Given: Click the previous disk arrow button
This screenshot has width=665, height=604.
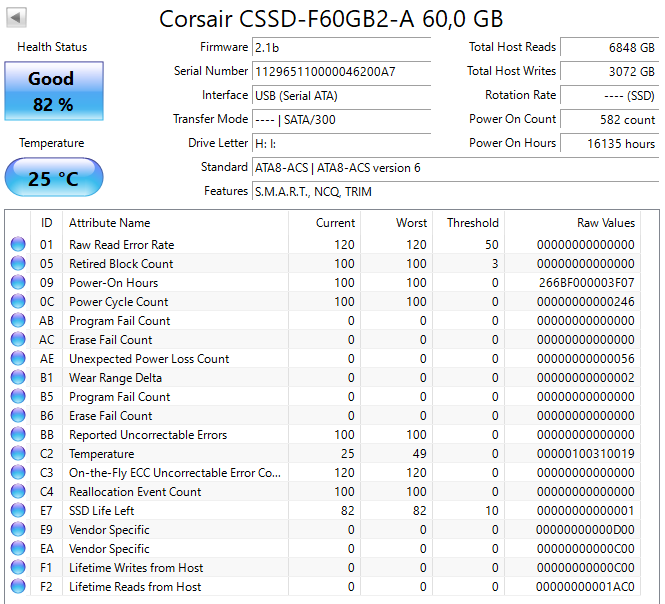Looking at the screenshot, I should 17,18.
